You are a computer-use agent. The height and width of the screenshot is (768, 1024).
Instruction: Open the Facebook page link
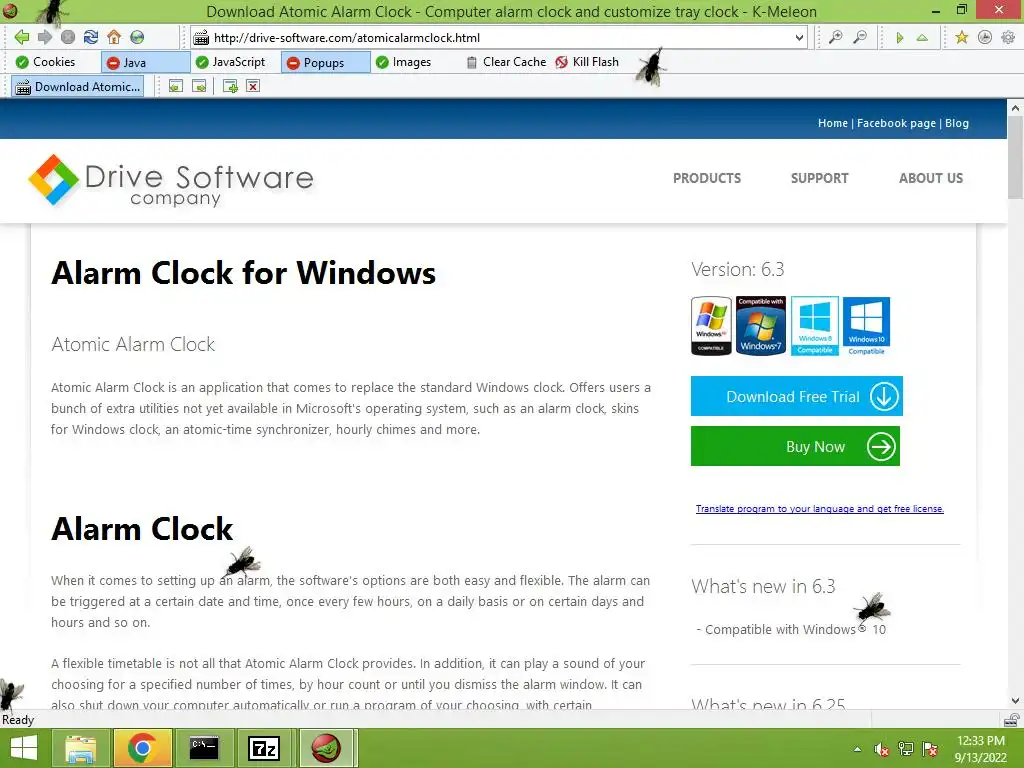(x=896, y=123)
